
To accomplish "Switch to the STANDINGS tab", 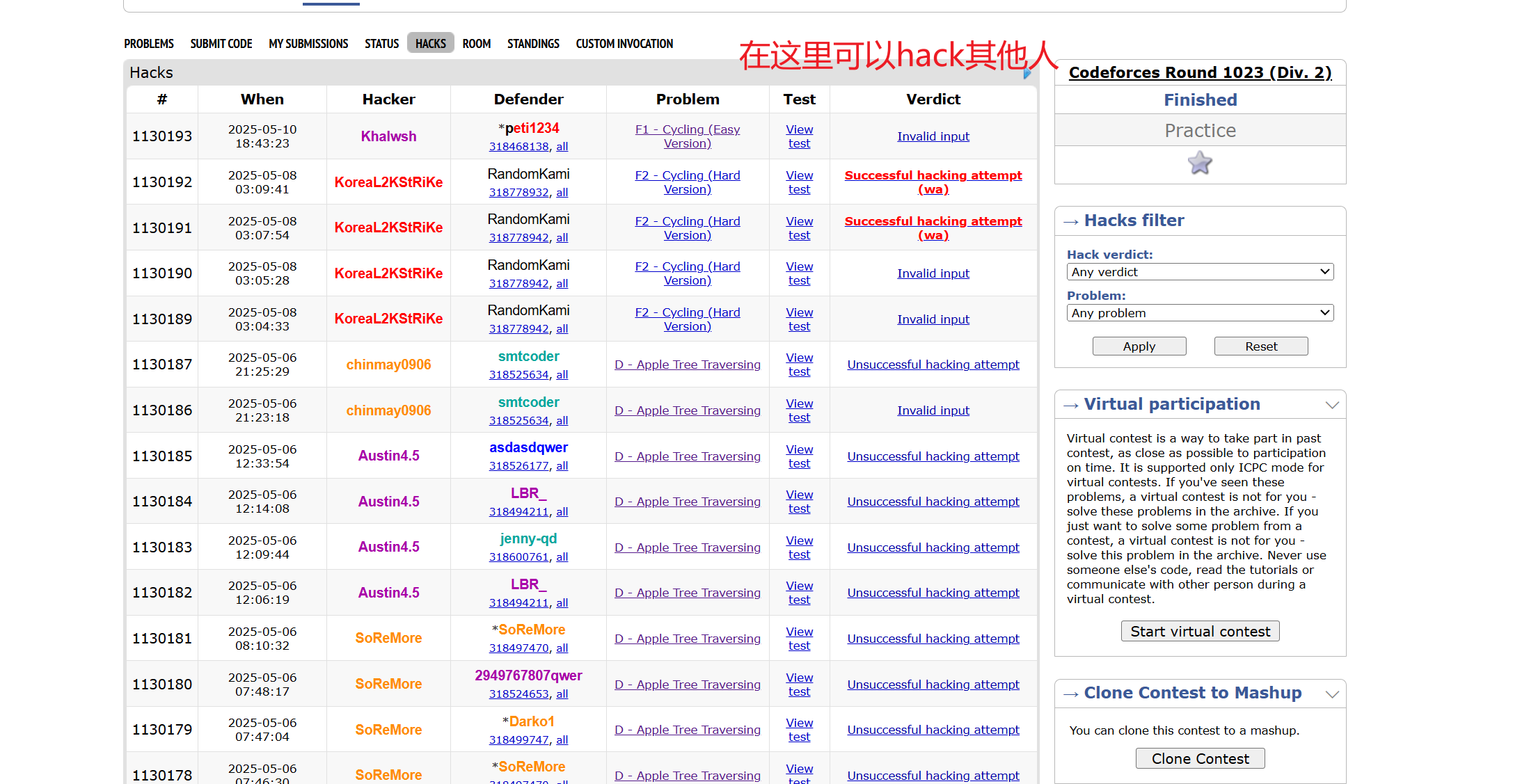I will coord(533,43).
